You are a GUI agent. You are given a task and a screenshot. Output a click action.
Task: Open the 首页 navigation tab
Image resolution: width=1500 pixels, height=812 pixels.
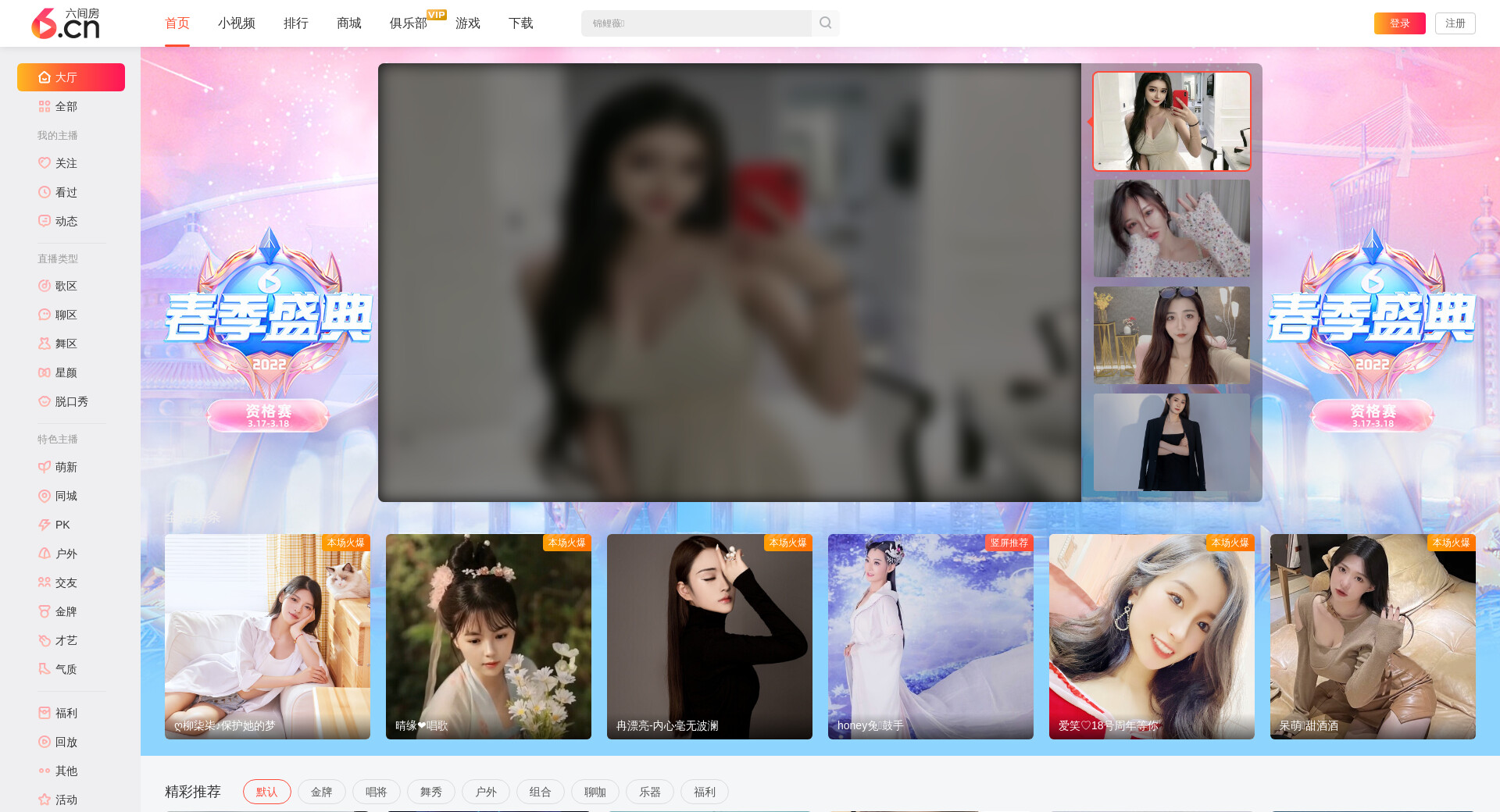[x=177, y=23]
